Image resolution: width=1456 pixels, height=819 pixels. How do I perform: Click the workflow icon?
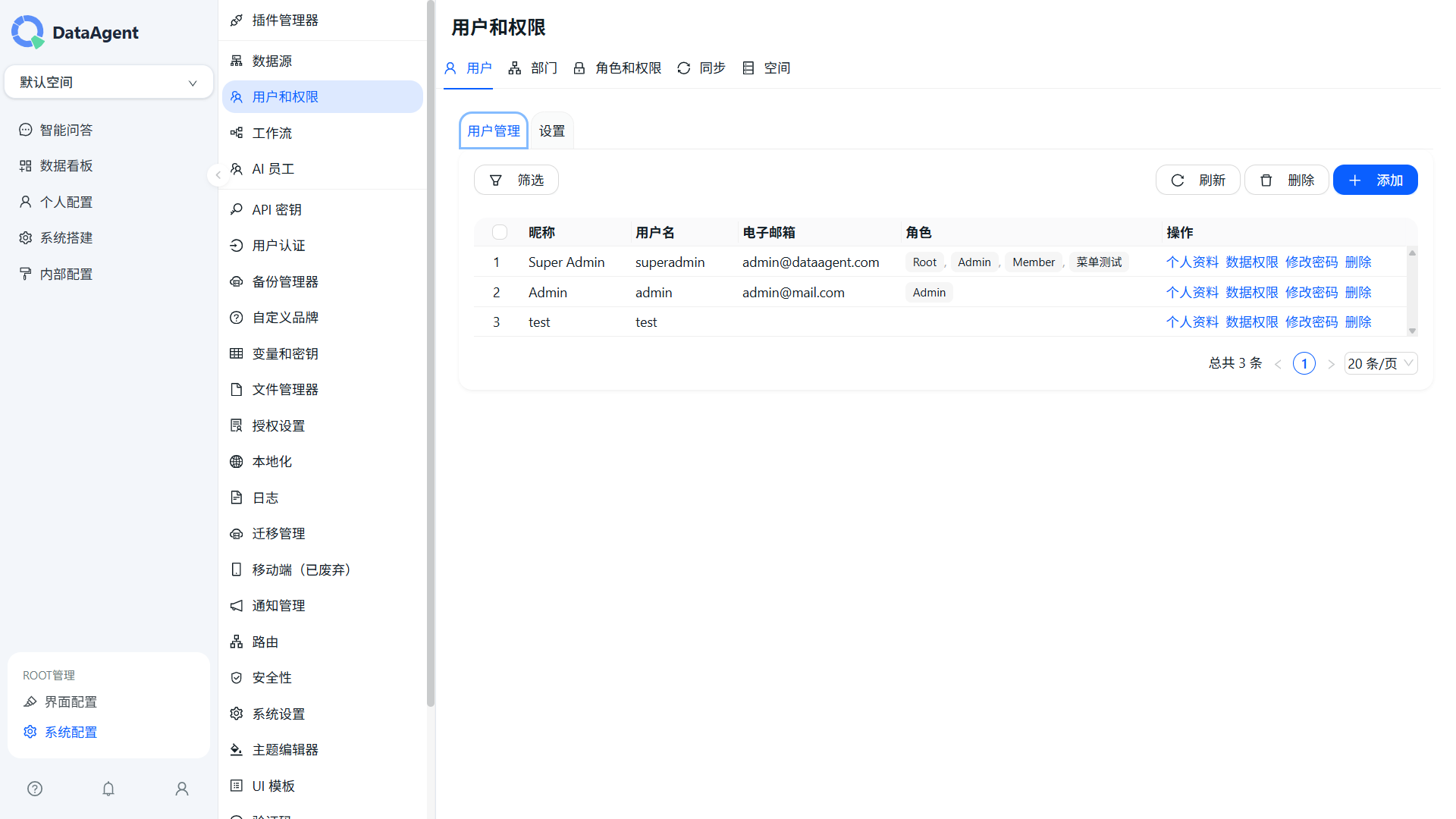point(237,133)
